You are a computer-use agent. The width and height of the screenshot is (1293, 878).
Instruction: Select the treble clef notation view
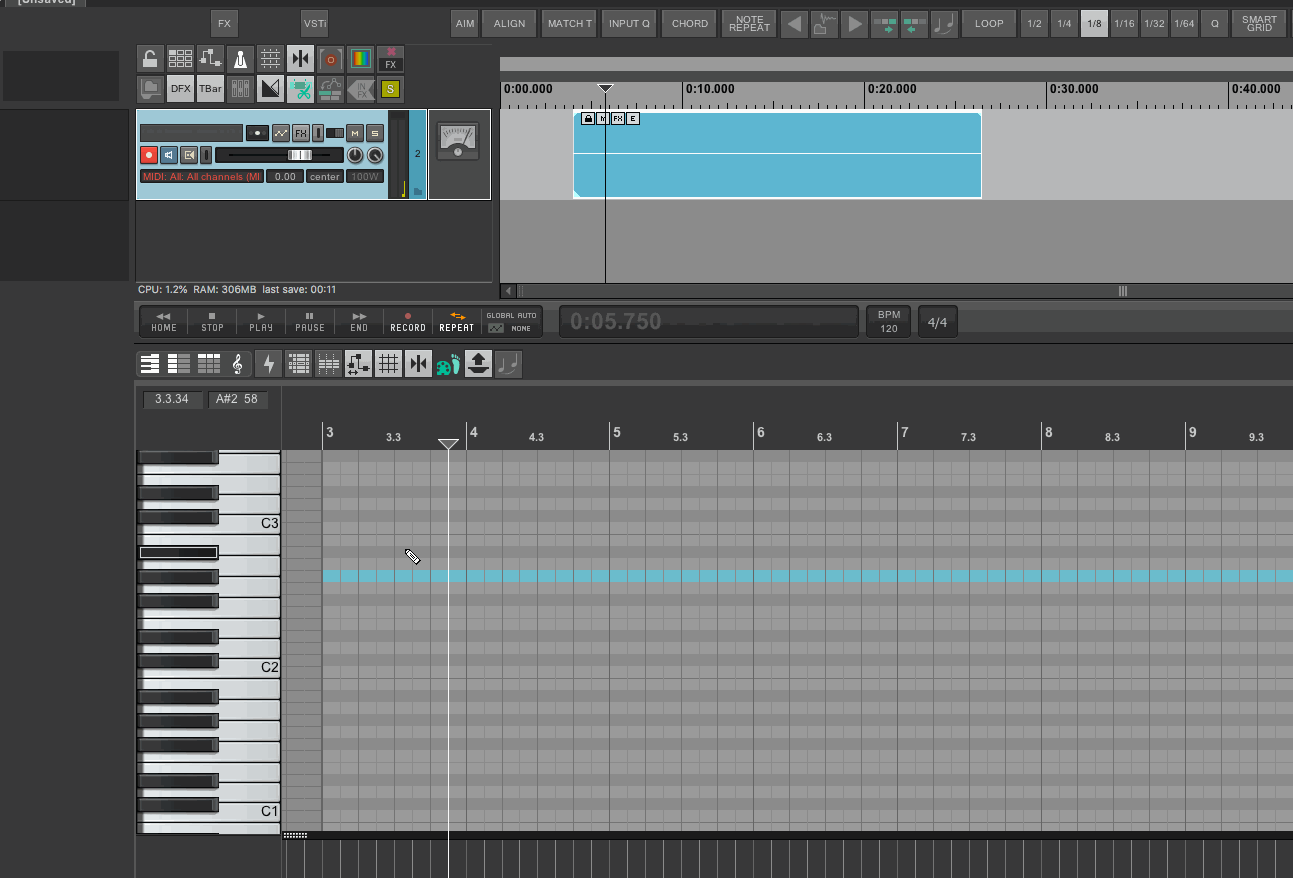(x=237, y=365)
